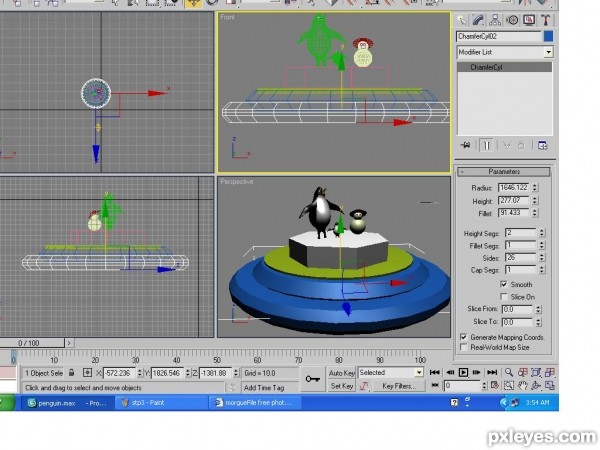Click the Make Unique icon
Viewport: 600px width, 450px height.
507,145
